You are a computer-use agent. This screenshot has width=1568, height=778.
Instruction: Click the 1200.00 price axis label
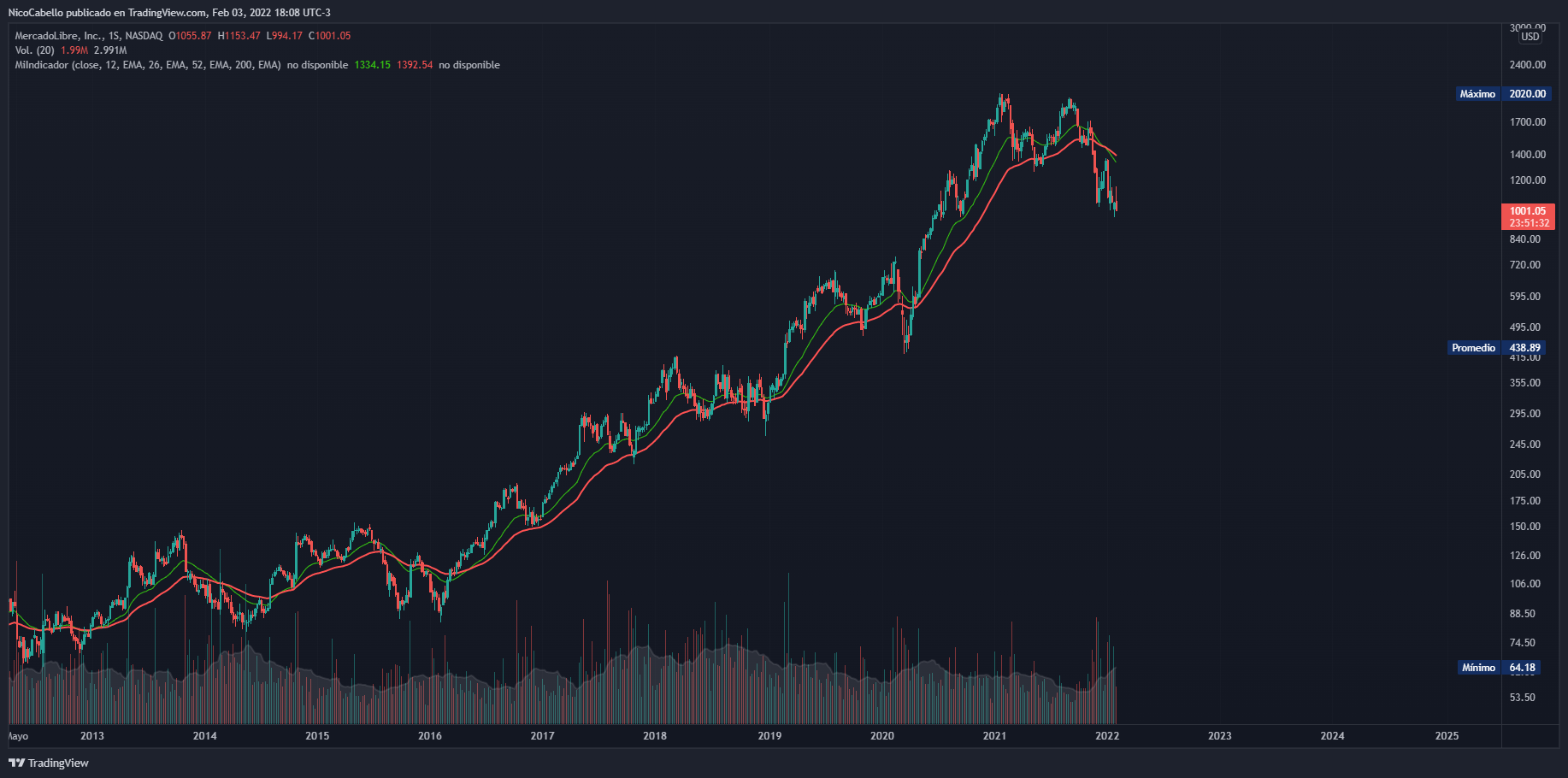coord(1528,180)
